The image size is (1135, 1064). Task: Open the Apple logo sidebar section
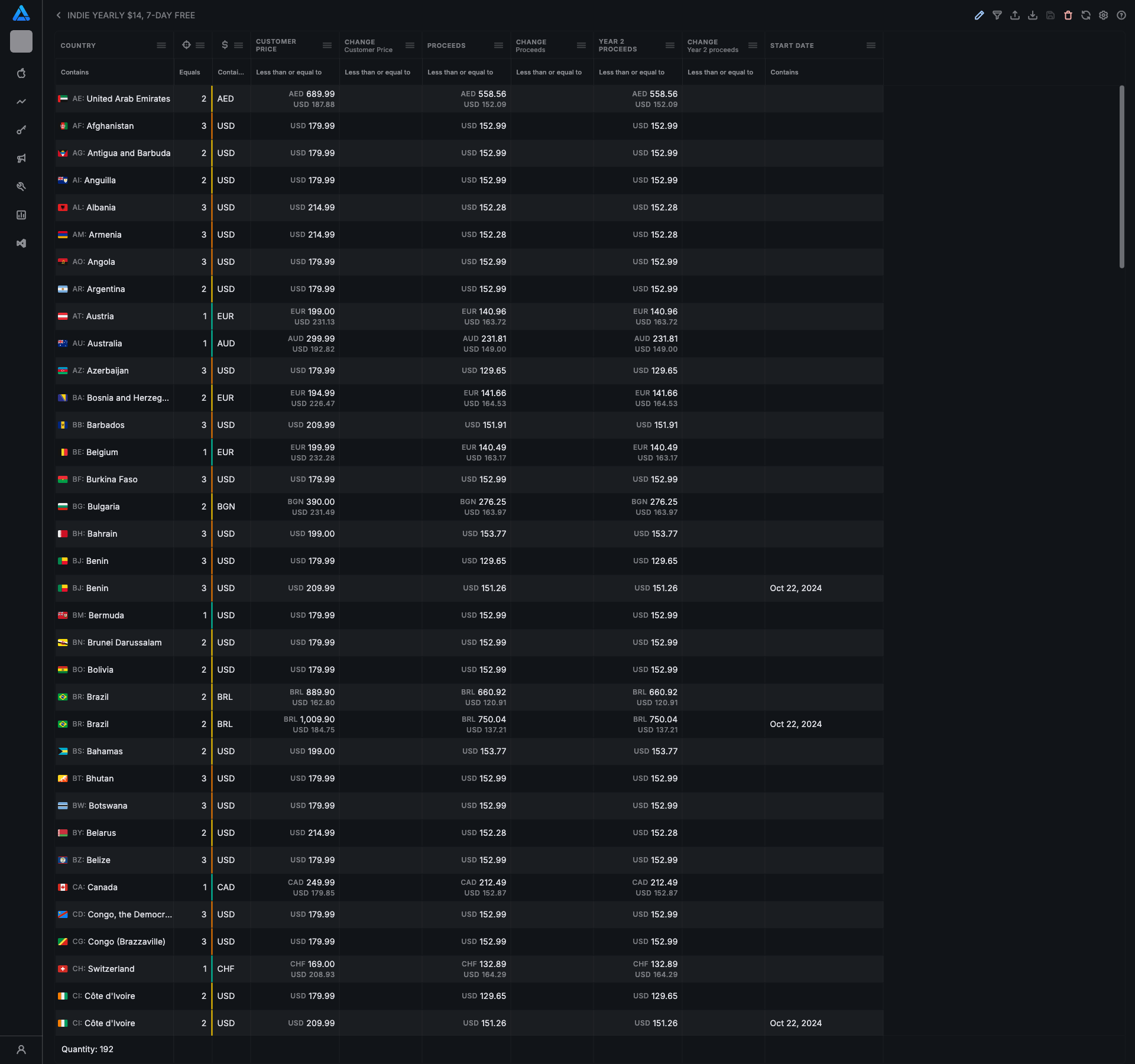click(x=21, y=73)
